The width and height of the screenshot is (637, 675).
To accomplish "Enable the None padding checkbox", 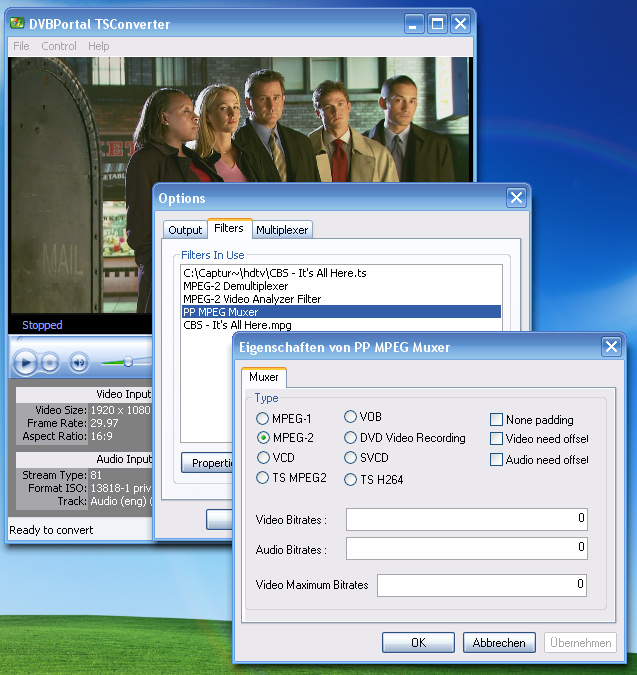I will point(497,420).
